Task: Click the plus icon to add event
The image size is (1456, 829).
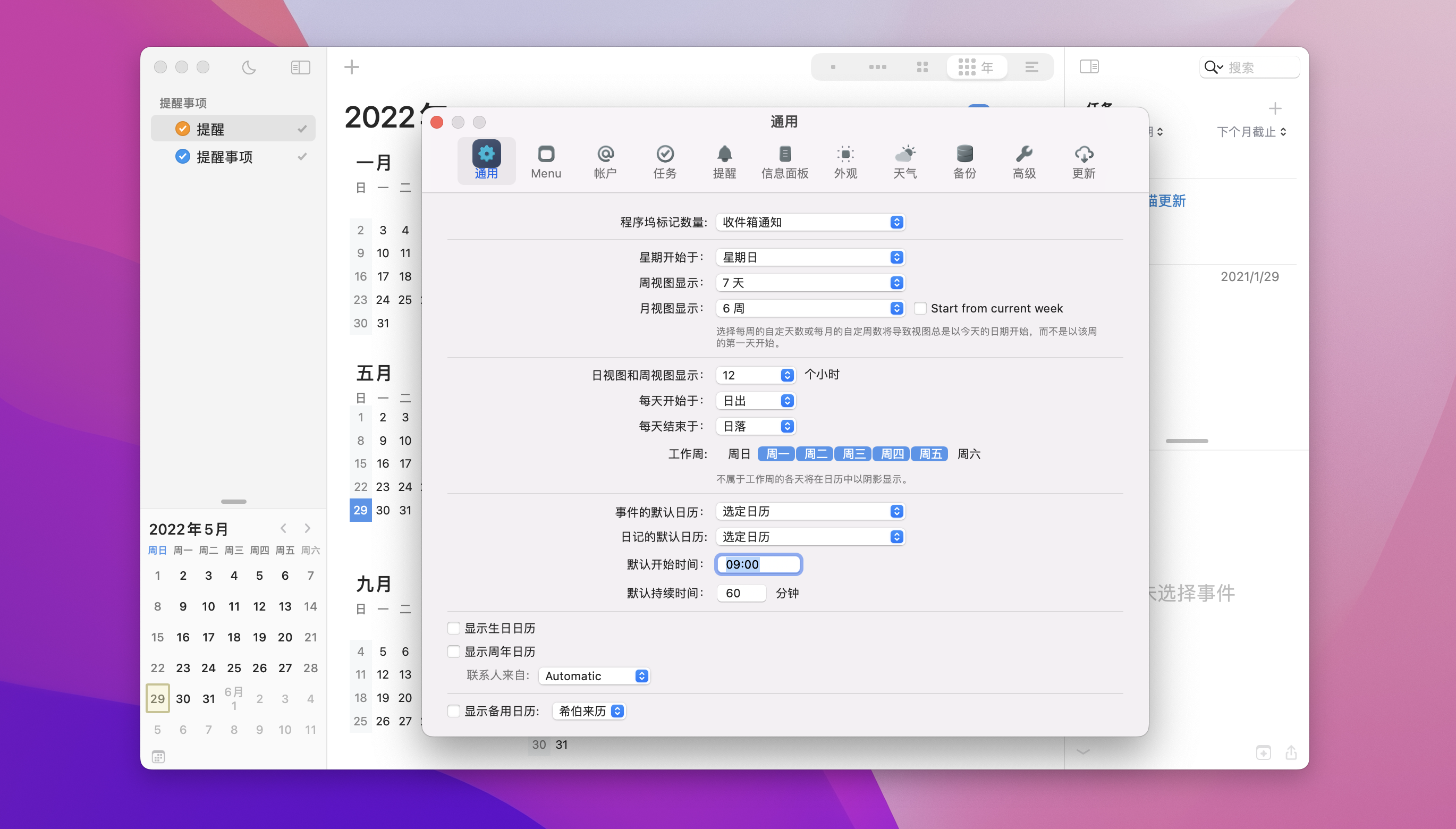Action: pyautogui.click(x=352, y=67)
